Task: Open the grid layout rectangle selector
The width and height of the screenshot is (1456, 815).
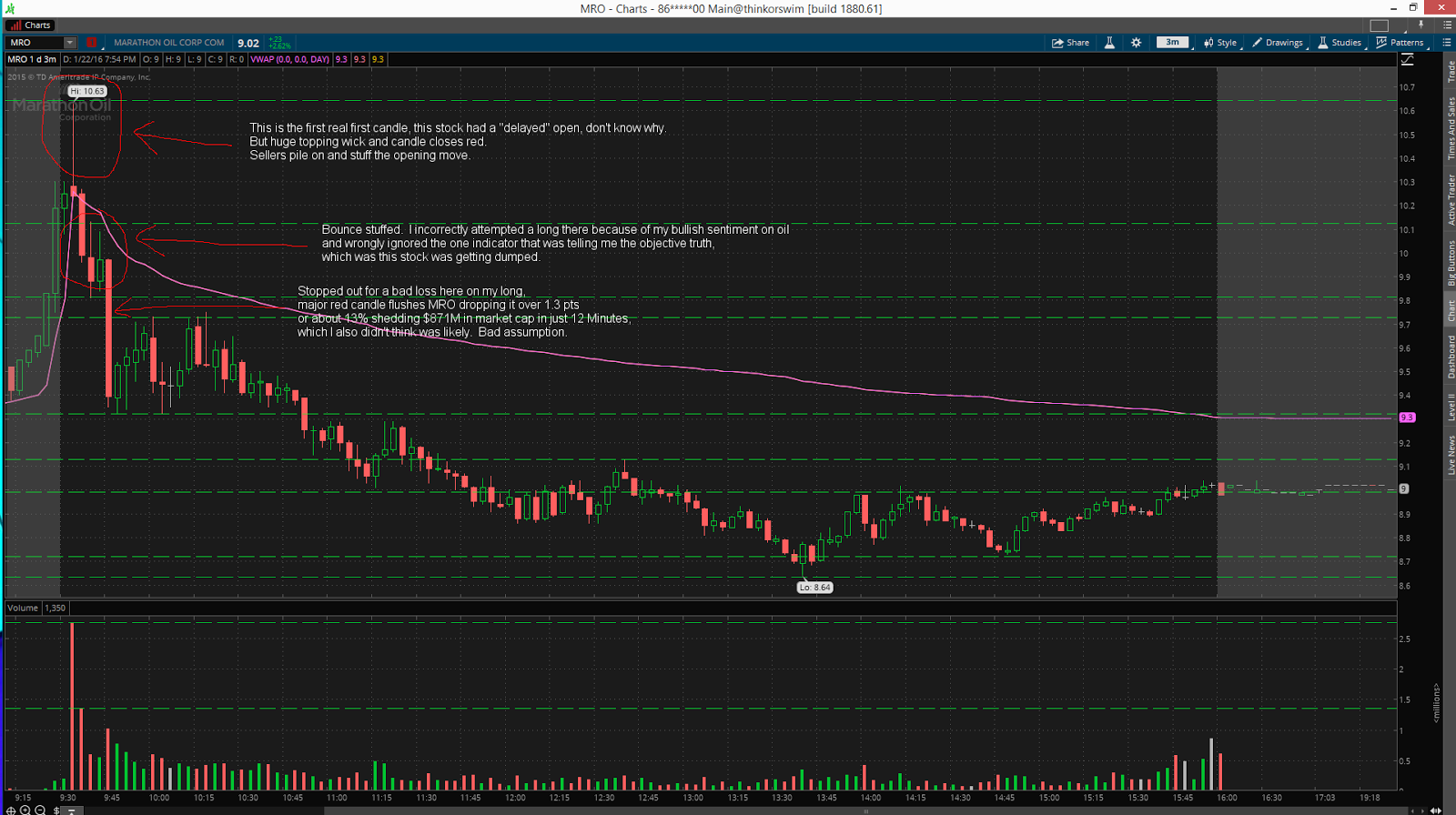Action: tap(1380, 25)
